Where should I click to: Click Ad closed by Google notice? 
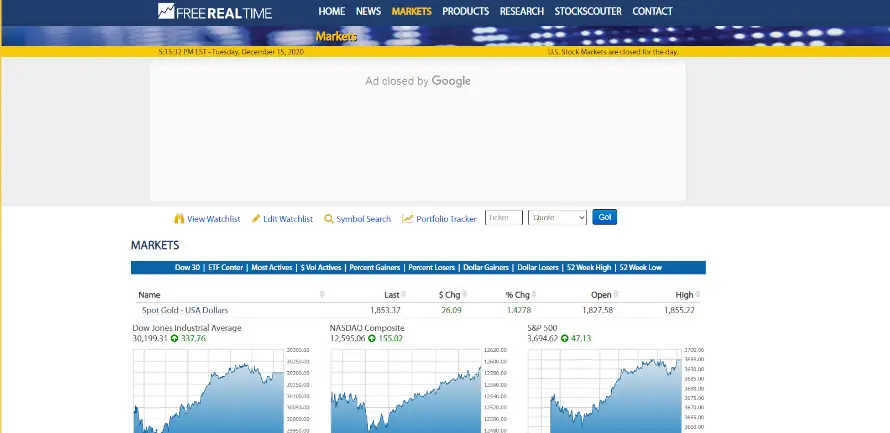click(418, 81)
